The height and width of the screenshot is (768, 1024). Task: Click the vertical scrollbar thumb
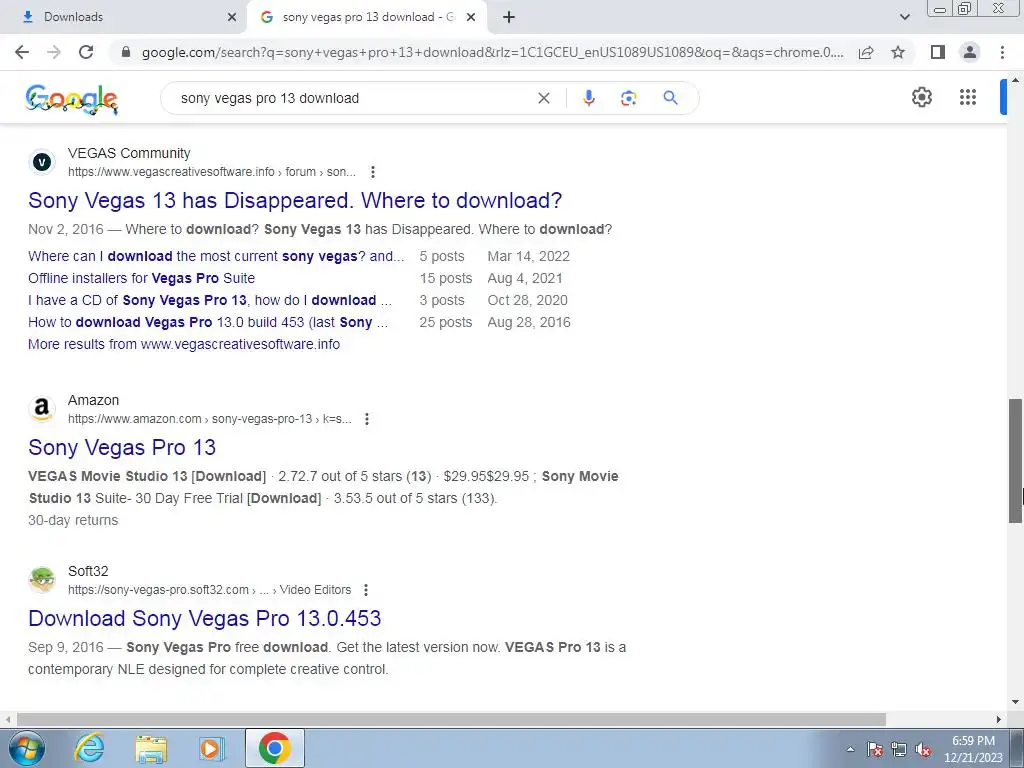click(x=1016, y=460)
